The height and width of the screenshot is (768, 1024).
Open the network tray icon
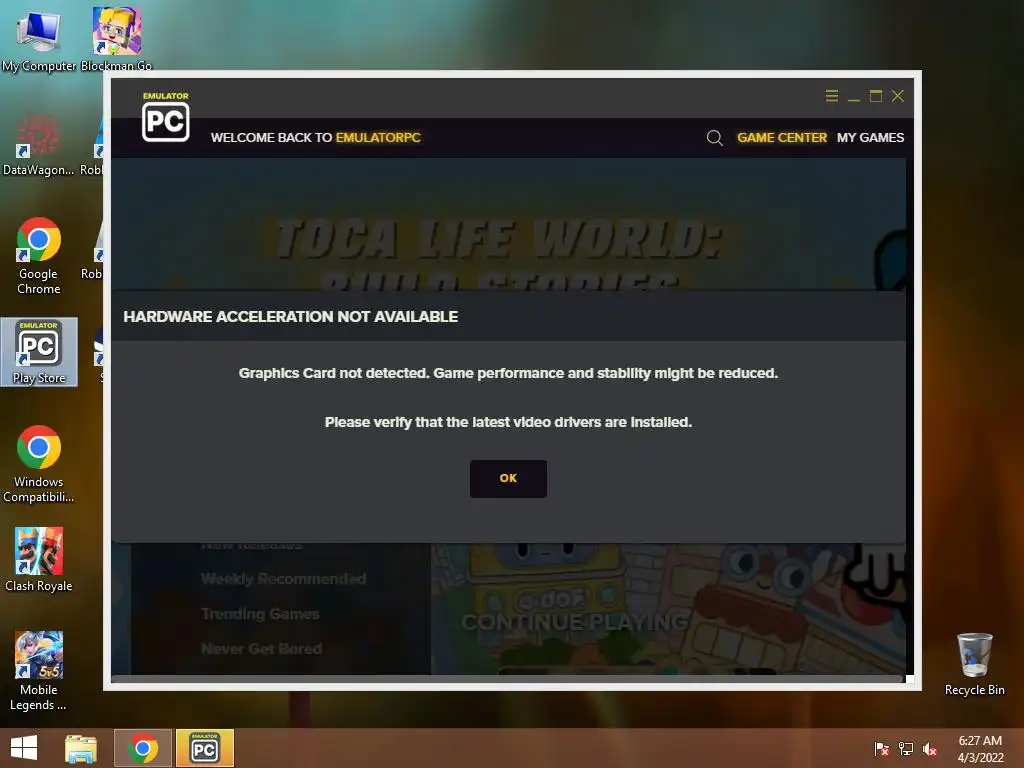tap(906, 748)
